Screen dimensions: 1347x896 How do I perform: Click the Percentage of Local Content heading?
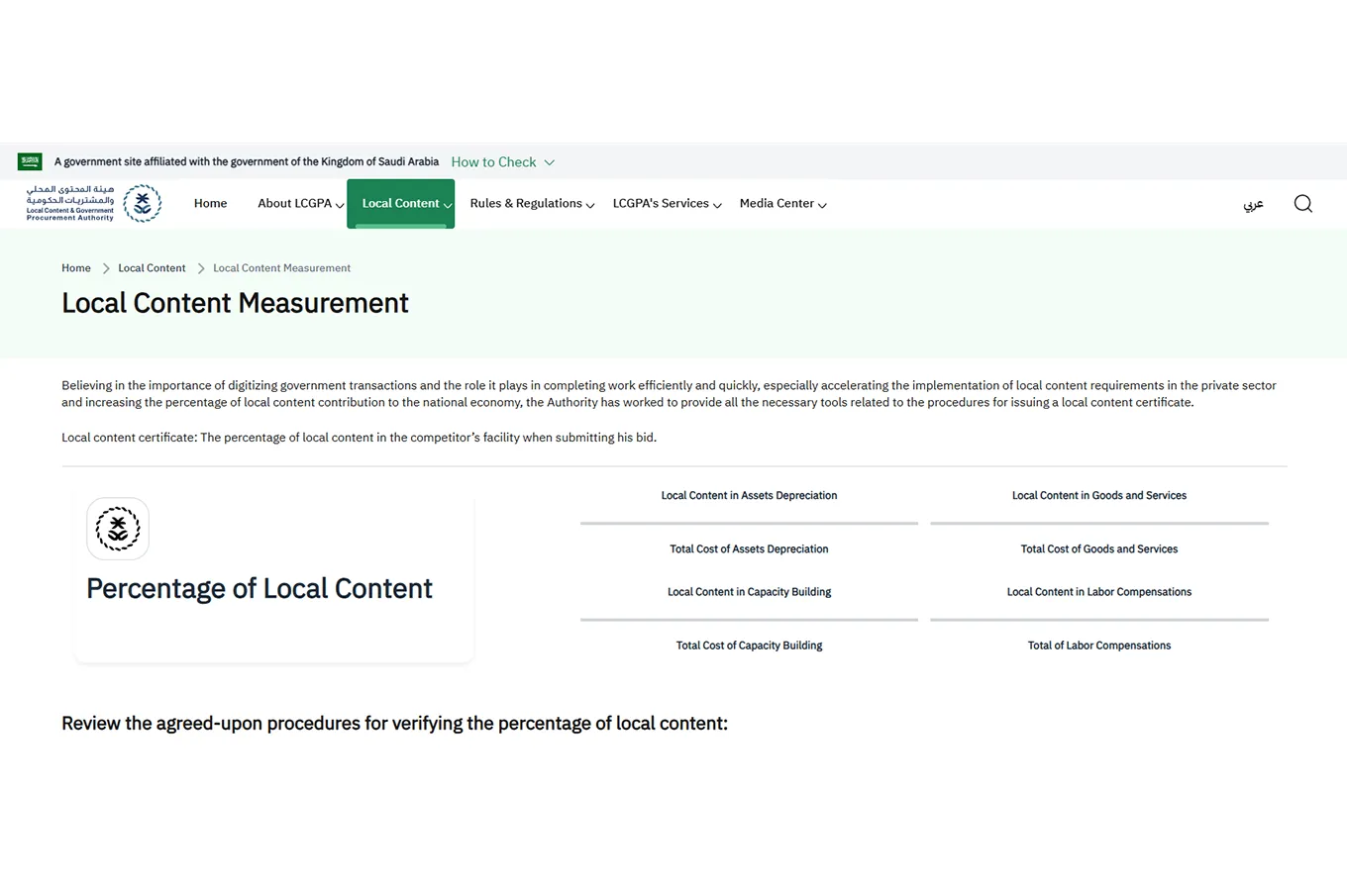259,589
